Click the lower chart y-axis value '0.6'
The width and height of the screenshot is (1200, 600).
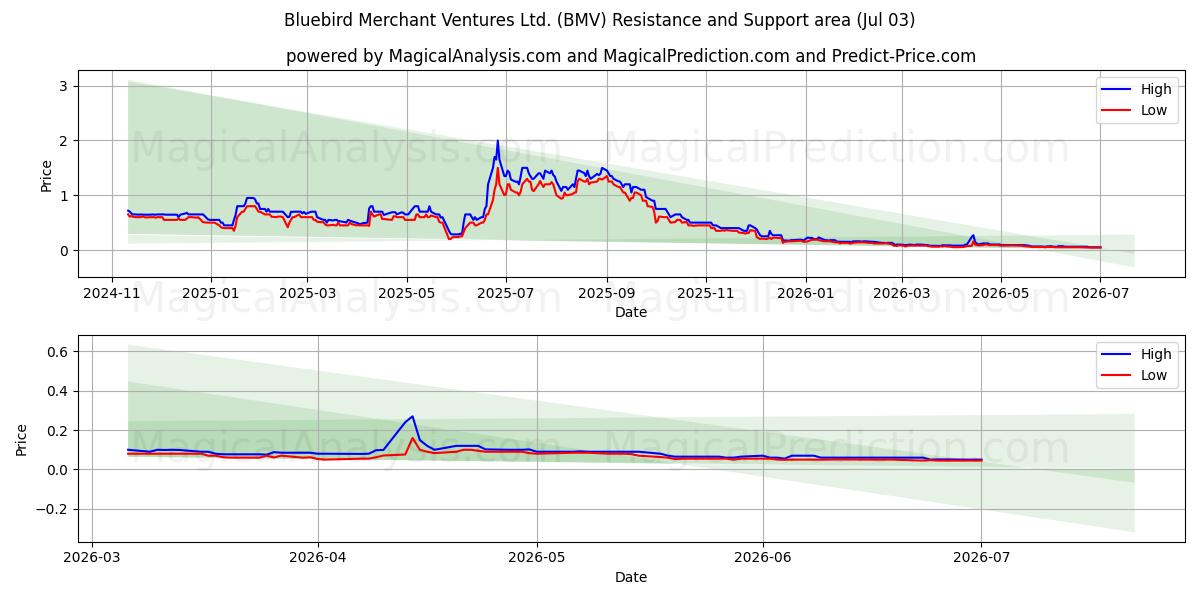[56, 352]
